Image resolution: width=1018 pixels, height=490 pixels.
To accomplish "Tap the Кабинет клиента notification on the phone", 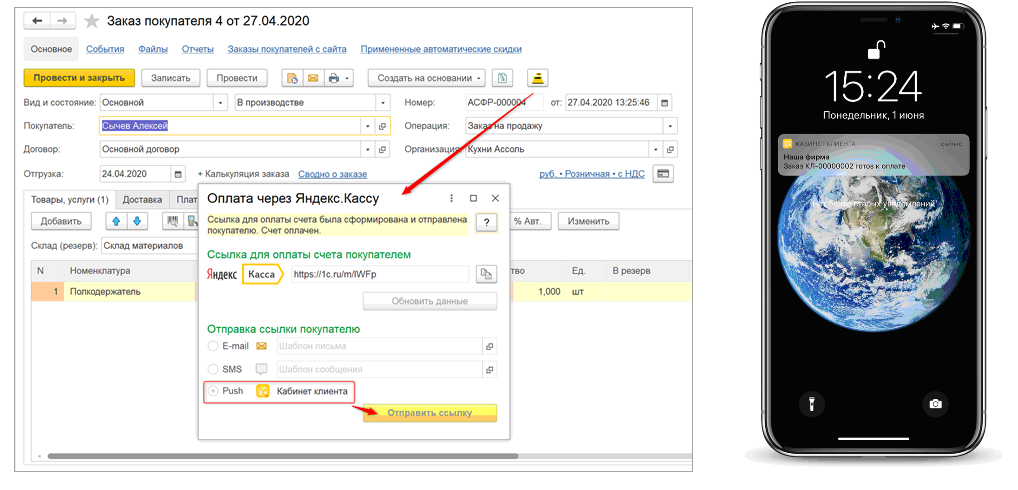I will pyautogui.click(x=873, y=154).
